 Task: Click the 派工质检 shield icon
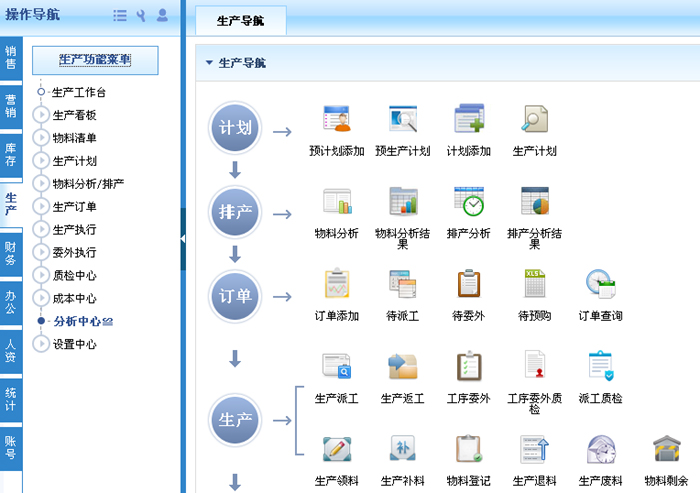(600, 366)
